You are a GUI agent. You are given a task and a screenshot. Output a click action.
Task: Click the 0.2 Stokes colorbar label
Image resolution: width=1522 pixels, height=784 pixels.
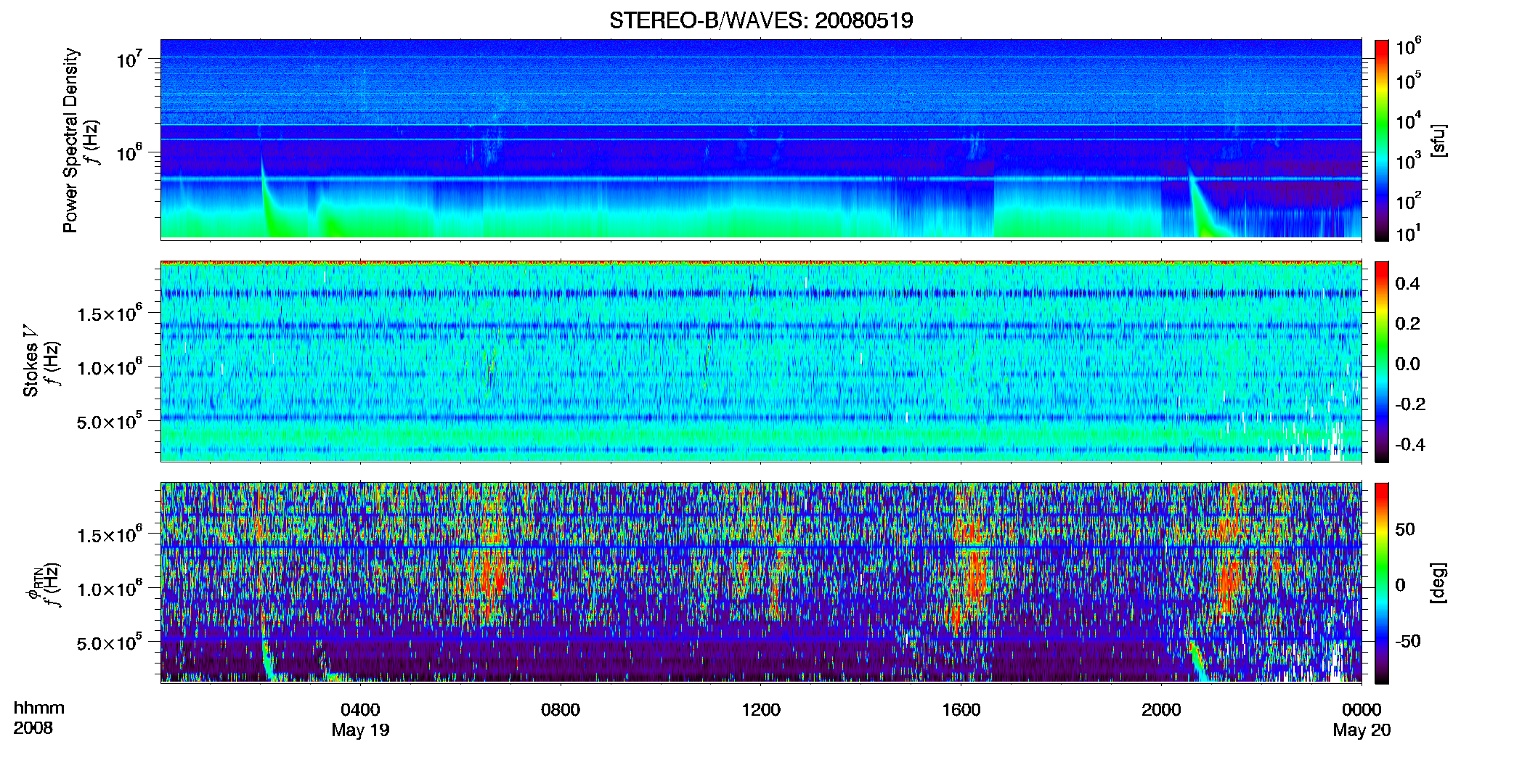point(1407,324)
